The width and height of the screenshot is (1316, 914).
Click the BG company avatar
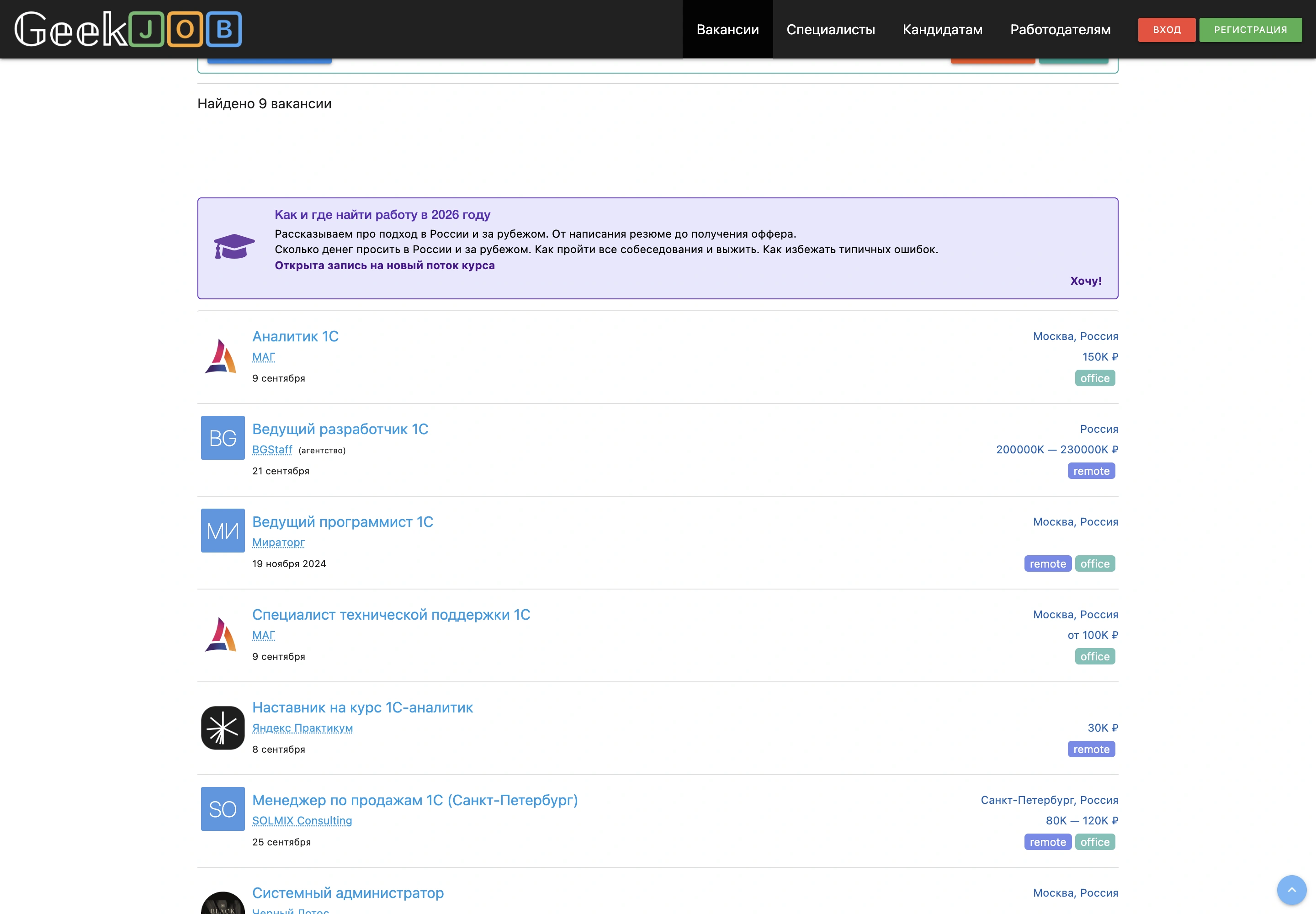pyautogui.click(x=223, y=437)
